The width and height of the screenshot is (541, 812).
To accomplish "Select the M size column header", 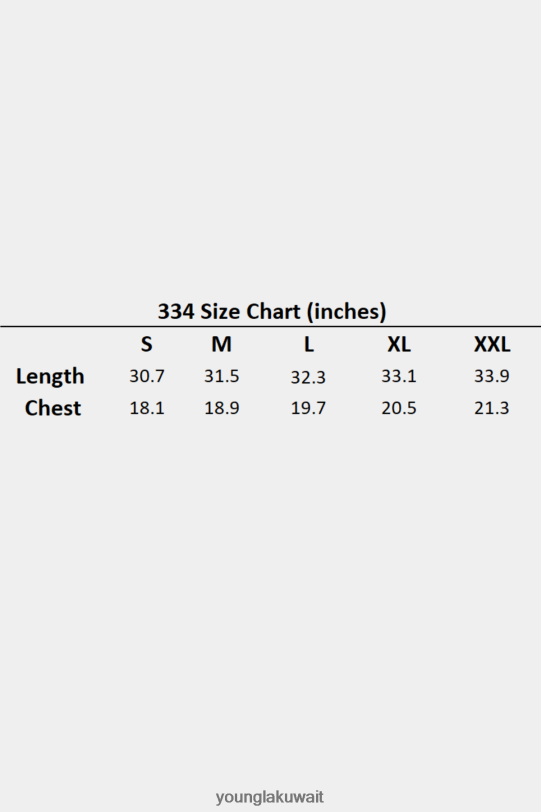I will [222, 344].
